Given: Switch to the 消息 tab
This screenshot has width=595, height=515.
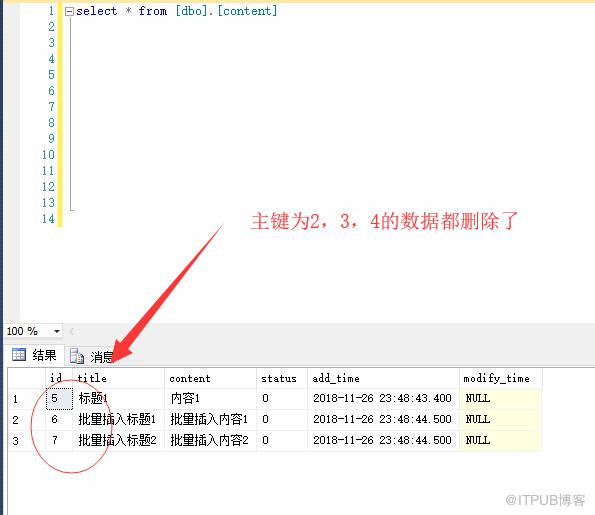Looking at the screenshot, I should (93, 356).
